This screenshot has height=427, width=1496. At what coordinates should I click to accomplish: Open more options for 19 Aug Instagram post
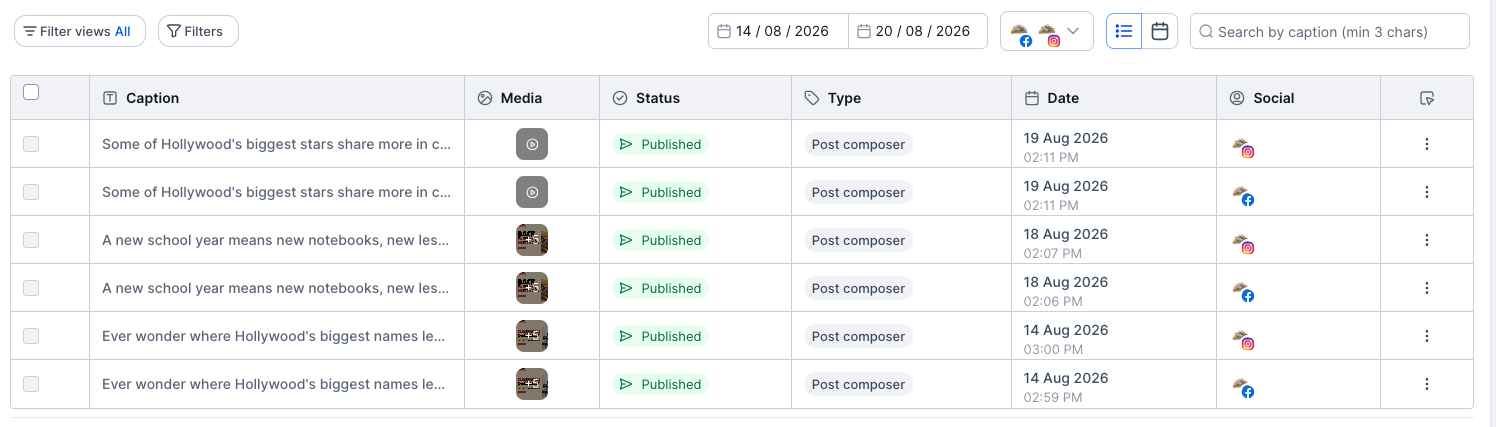pos(1427,144)
